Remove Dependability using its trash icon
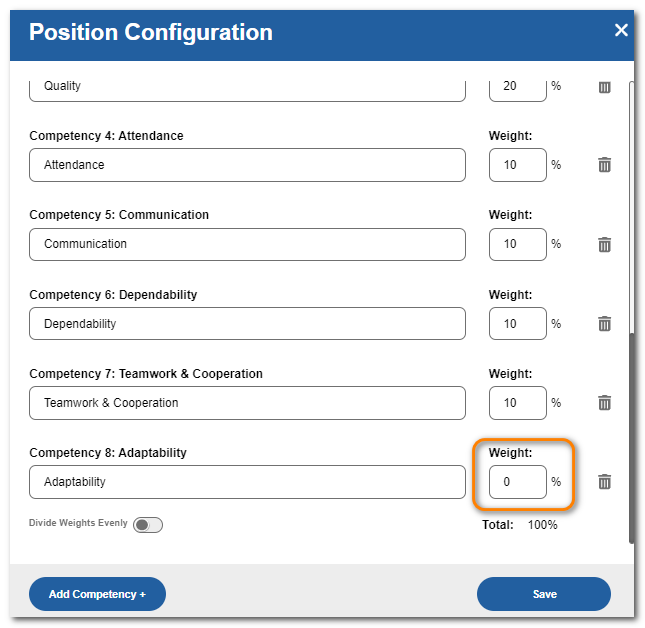 coord(604,324)
